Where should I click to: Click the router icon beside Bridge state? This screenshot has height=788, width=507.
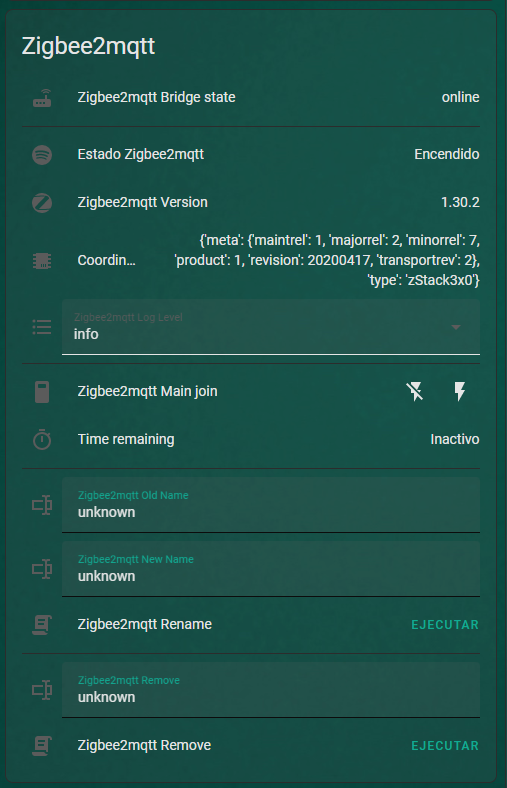pos(42,97)
